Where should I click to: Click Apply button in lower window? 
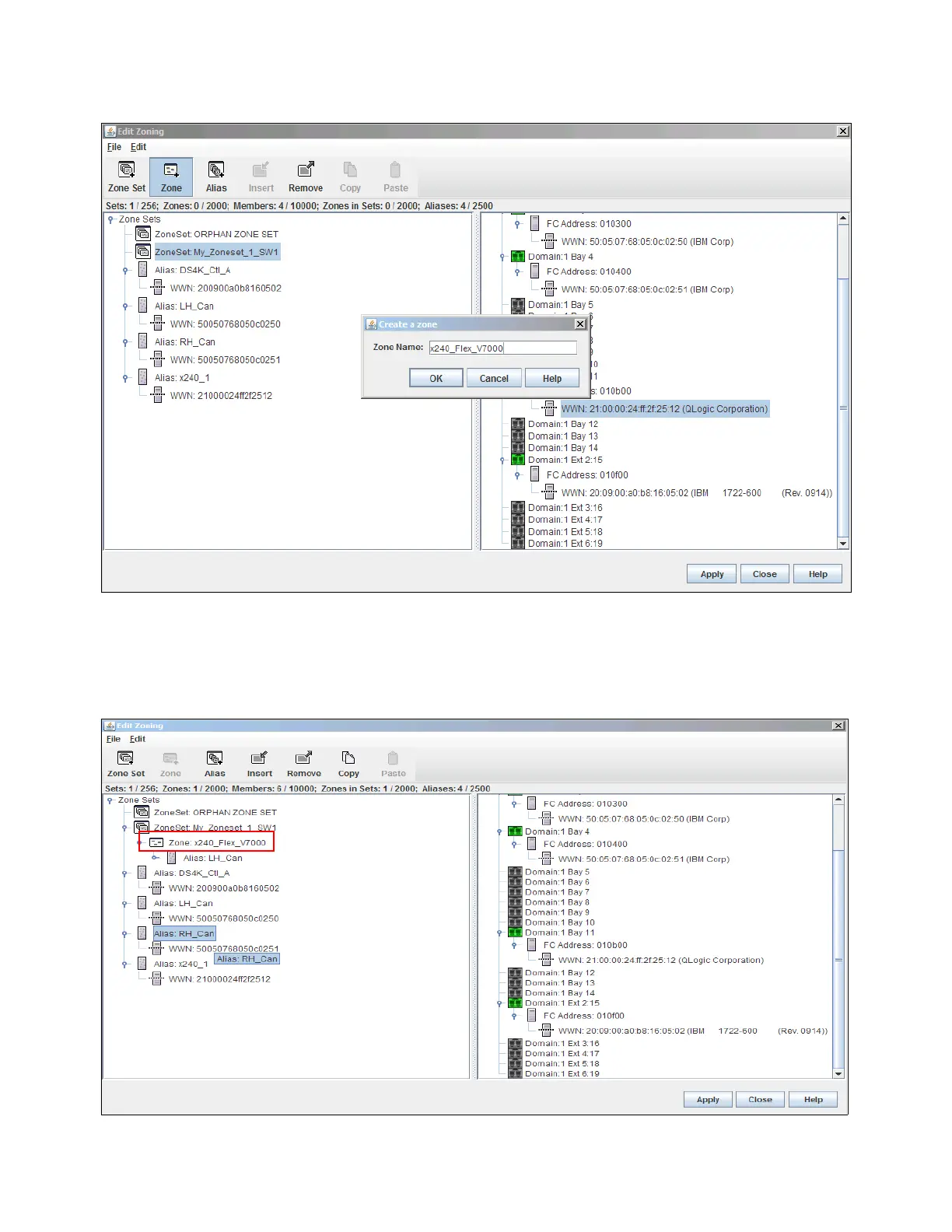tap(708, 1099)
